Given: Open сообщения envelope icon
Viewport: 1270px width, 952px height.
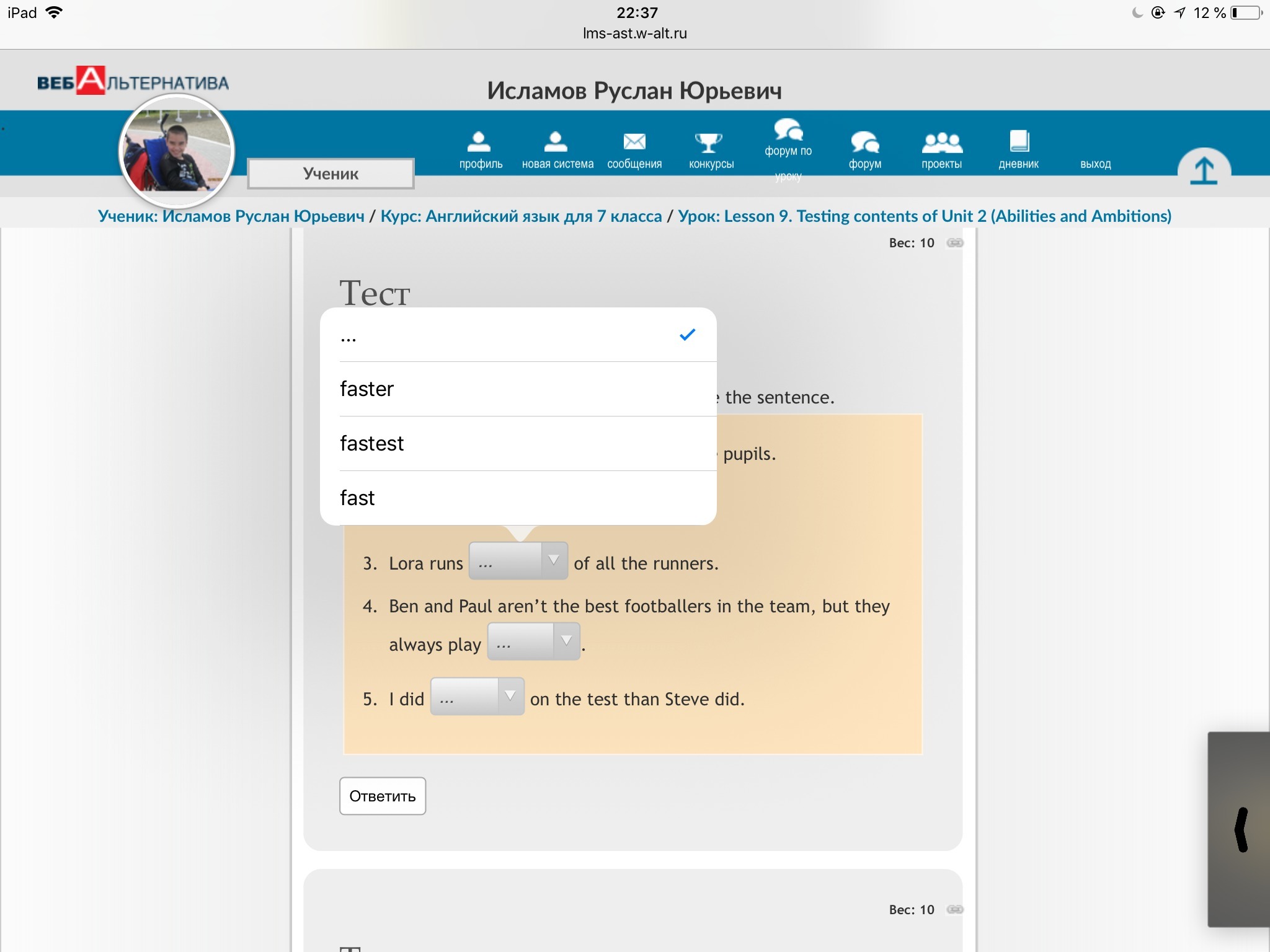Looking at the screenshot, I should pyautogui.click(x=634, y=142).
